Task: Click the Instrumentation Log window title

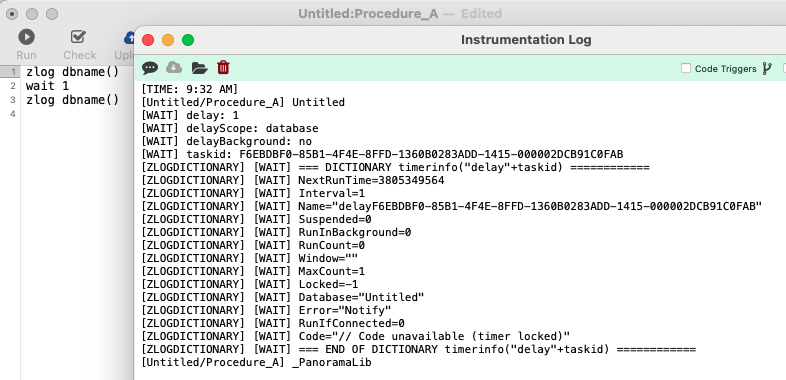Action: click(x=526, y=40)
